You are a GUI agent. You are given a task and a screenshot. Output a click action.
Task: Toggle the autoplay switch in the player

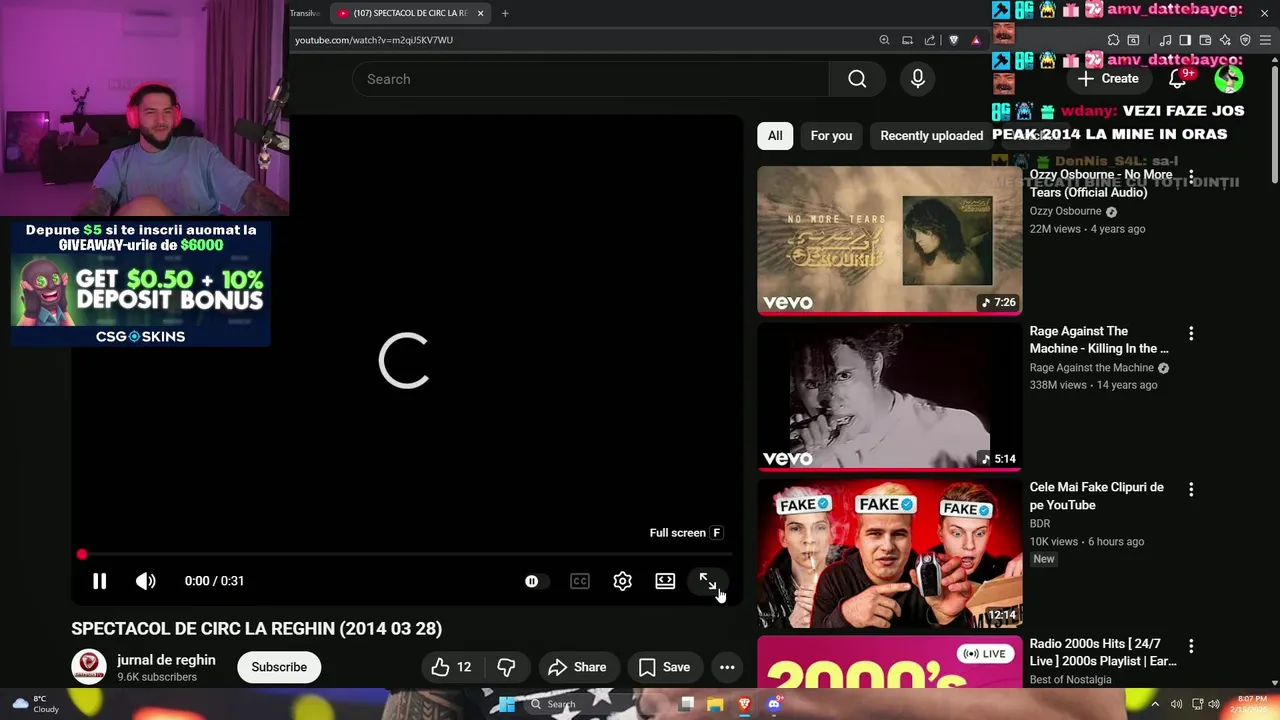pyautogui.click(x=535, y=581)
